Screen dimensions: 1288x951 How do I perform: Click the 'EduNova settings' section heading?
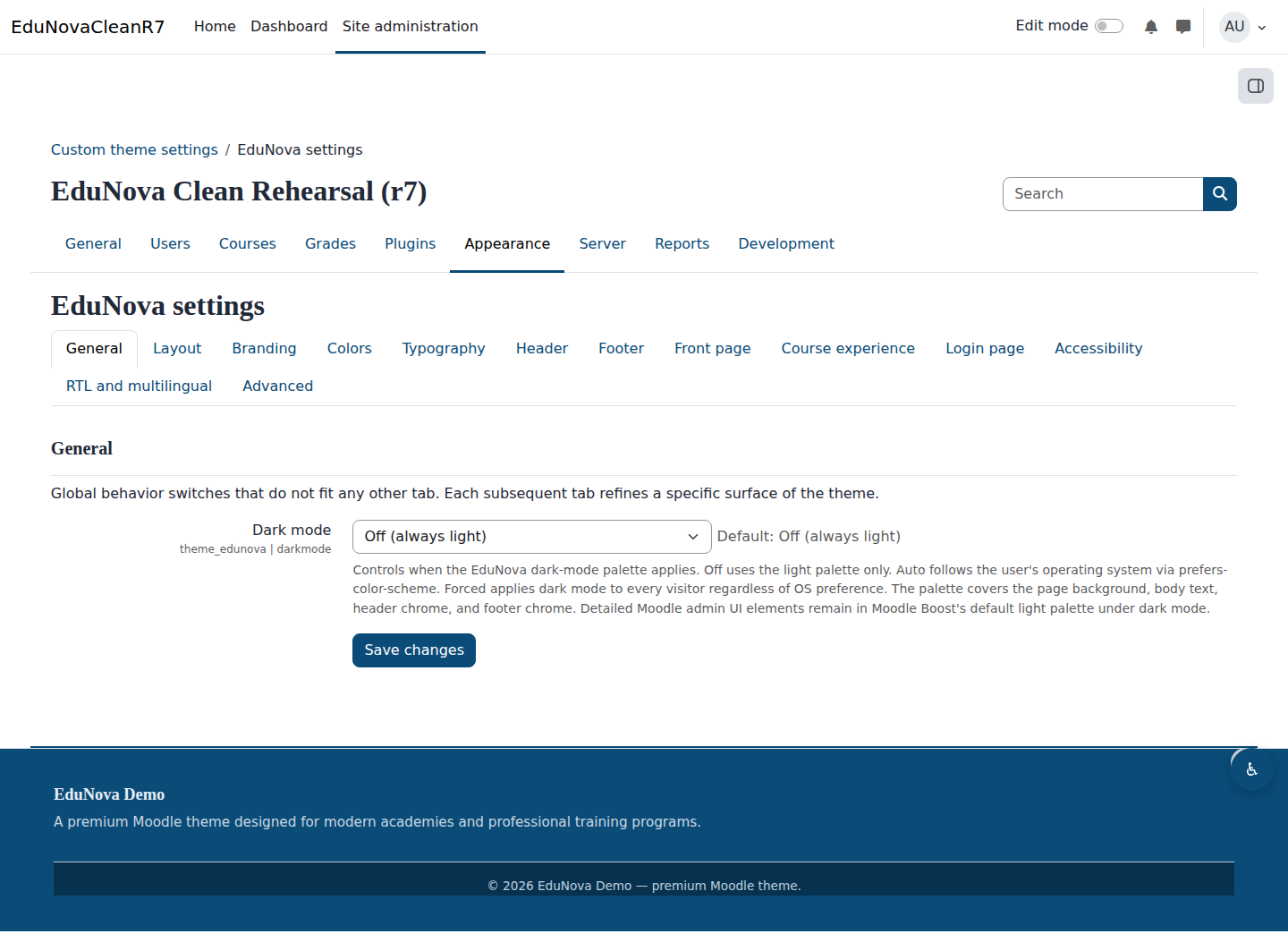(157, 306)
